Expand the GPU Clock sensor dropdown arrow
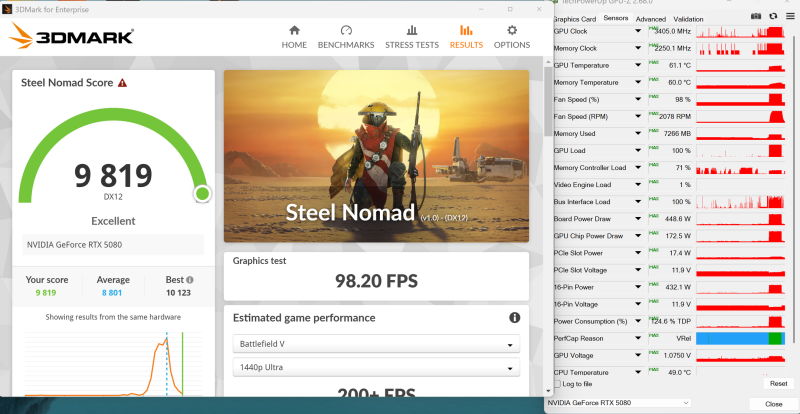Screen dimensions: 800x414 click(x=638, y=32)
